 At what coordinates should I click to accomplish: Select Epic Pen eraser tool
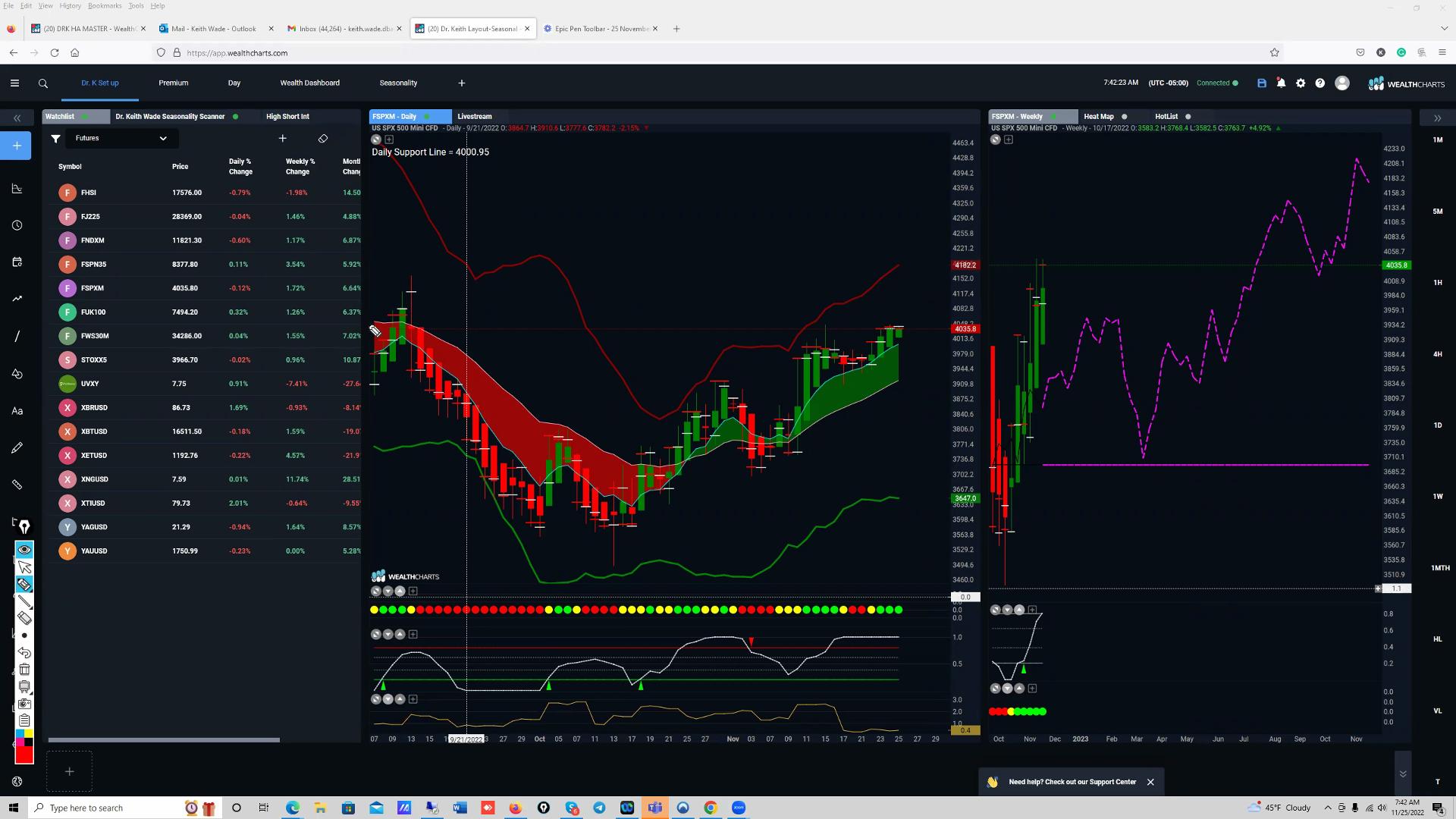(24, 619)
